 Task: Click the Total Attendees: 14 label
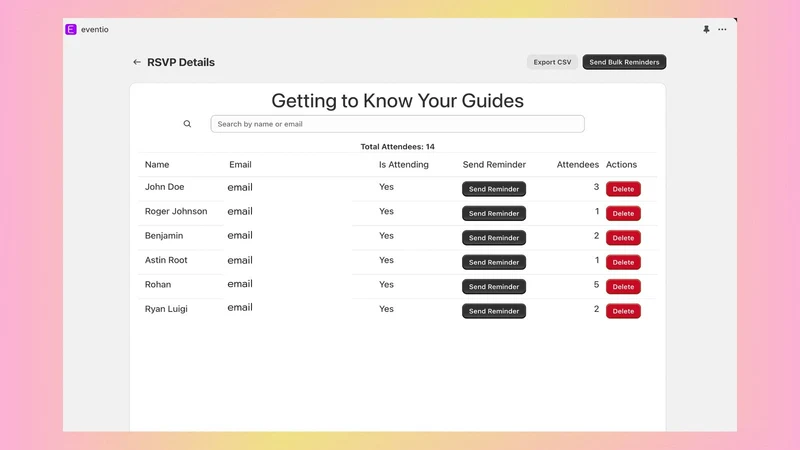[397, 147]
